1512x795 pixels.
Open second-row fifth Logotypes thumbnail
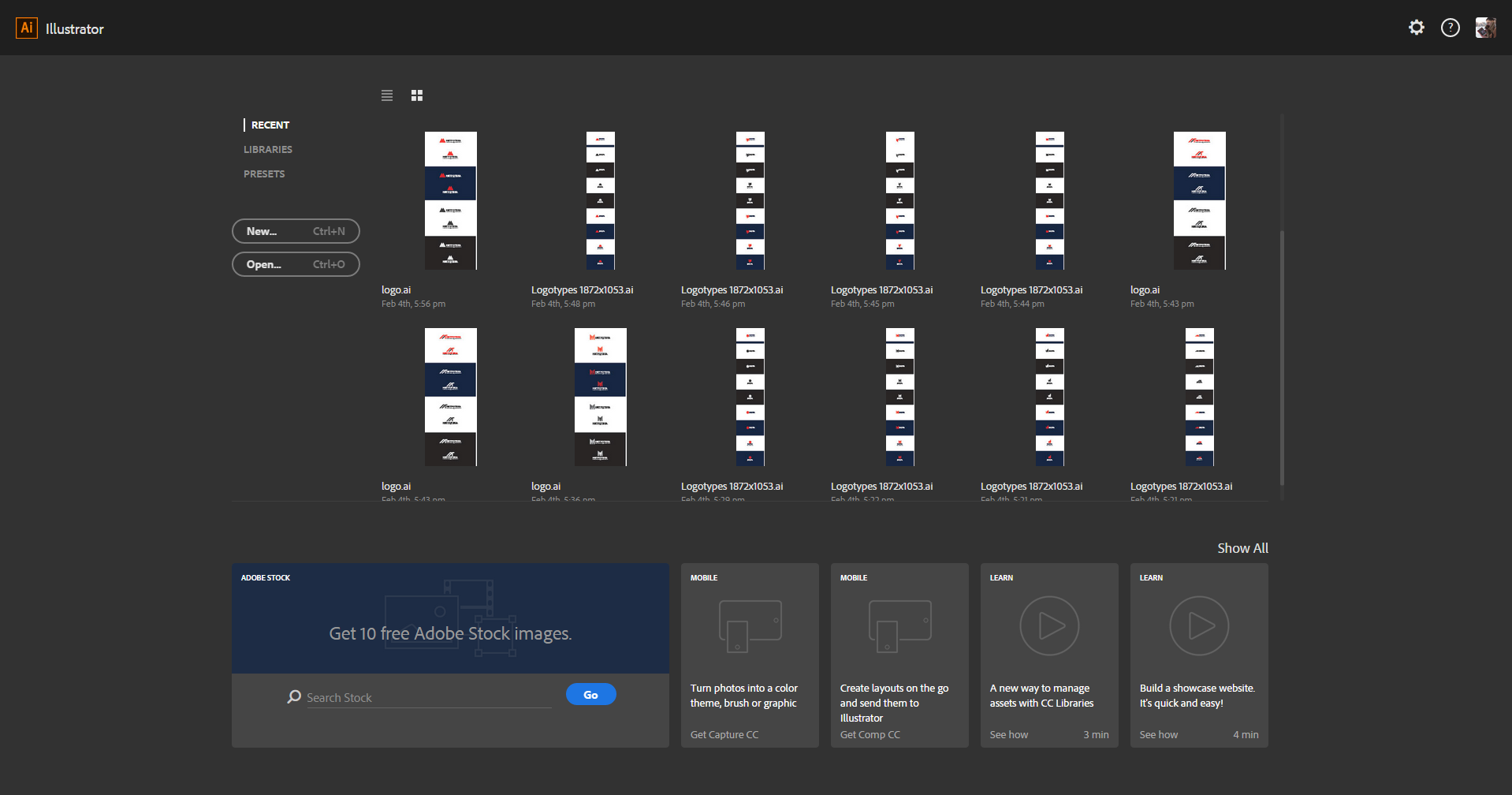click(1049, 397)
